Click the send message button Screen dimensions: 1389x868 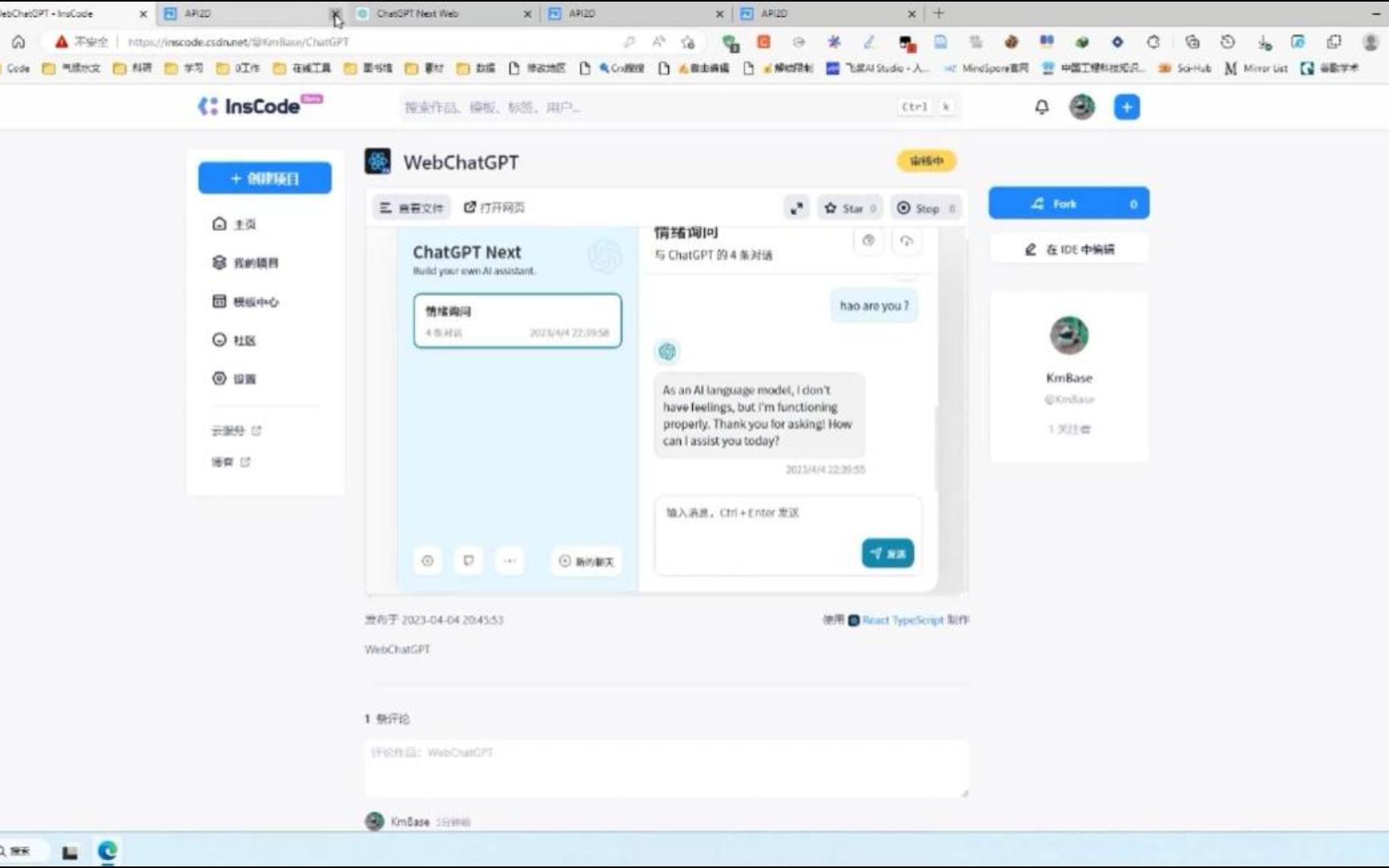tap(887, 553)
